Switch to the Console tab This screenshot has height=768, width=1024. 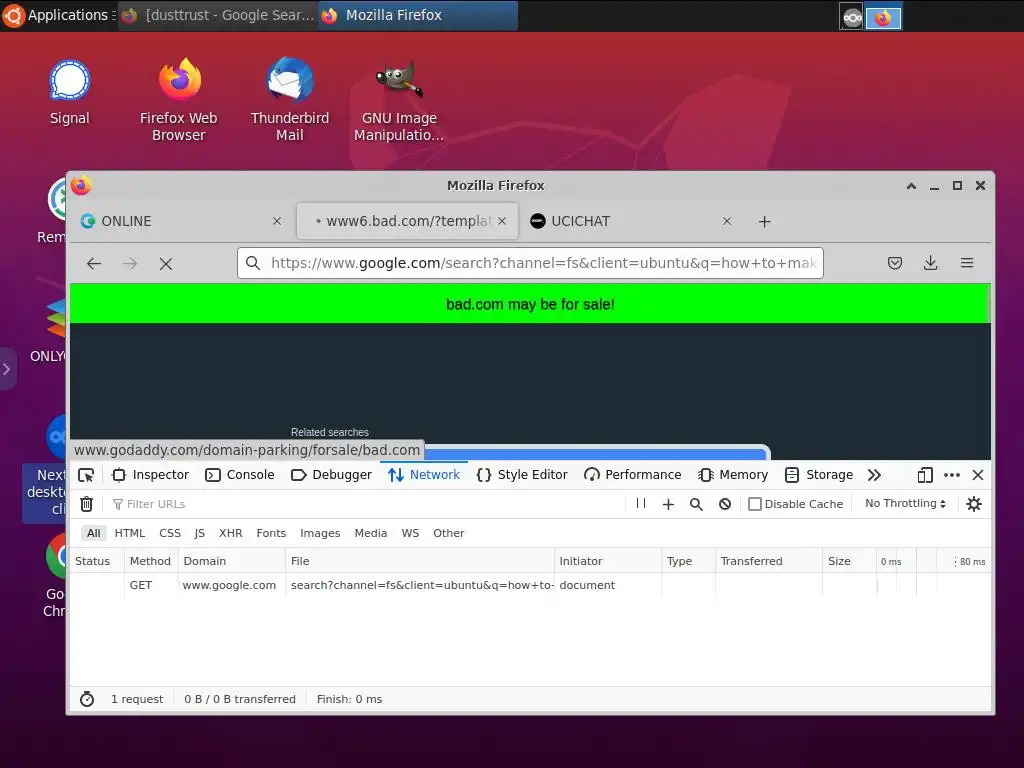[240, 475]
